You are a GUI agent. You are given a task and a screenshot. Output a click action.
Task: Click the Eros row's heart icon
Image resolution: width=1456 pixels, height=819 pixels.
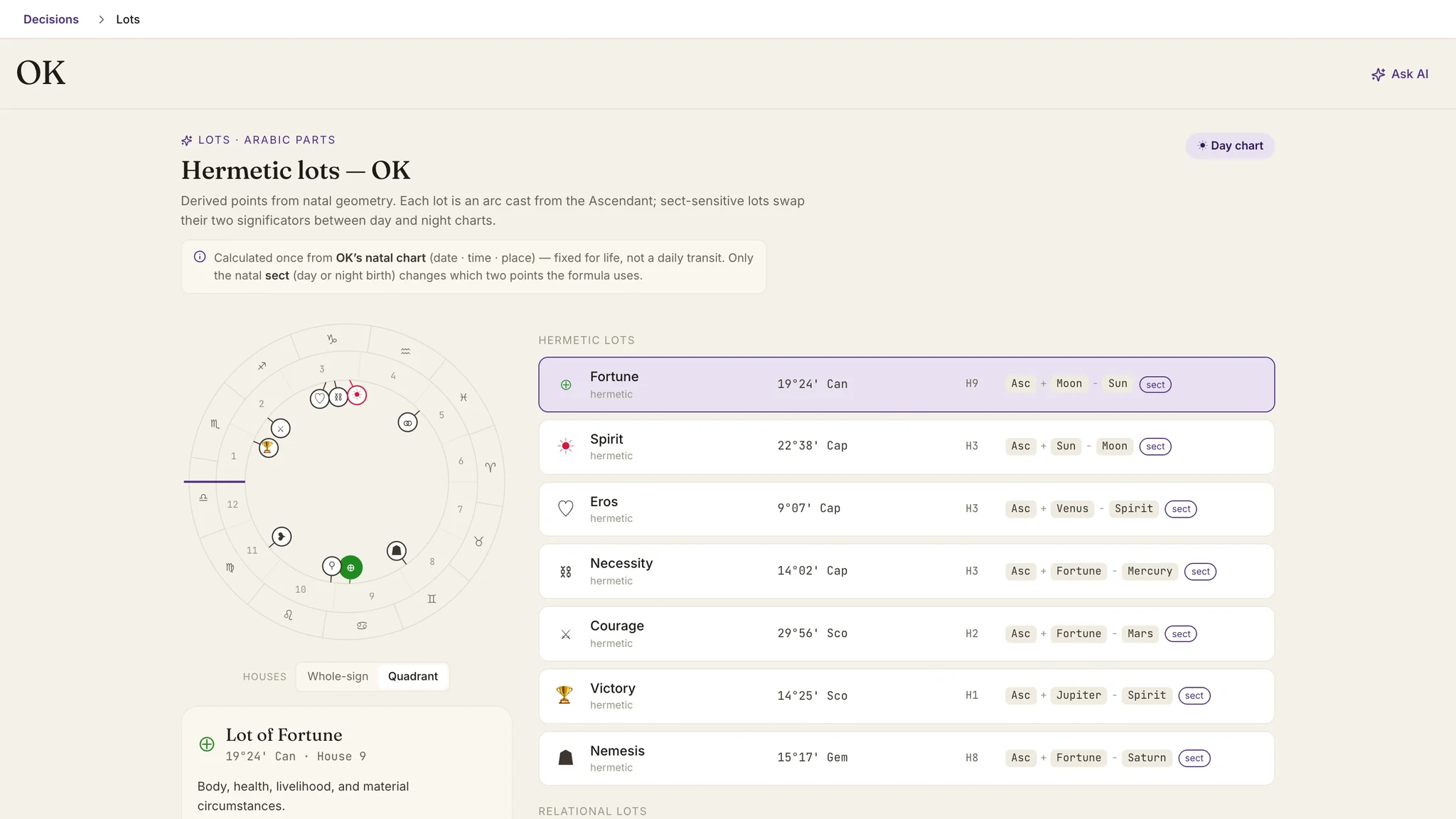click(566, 509)
